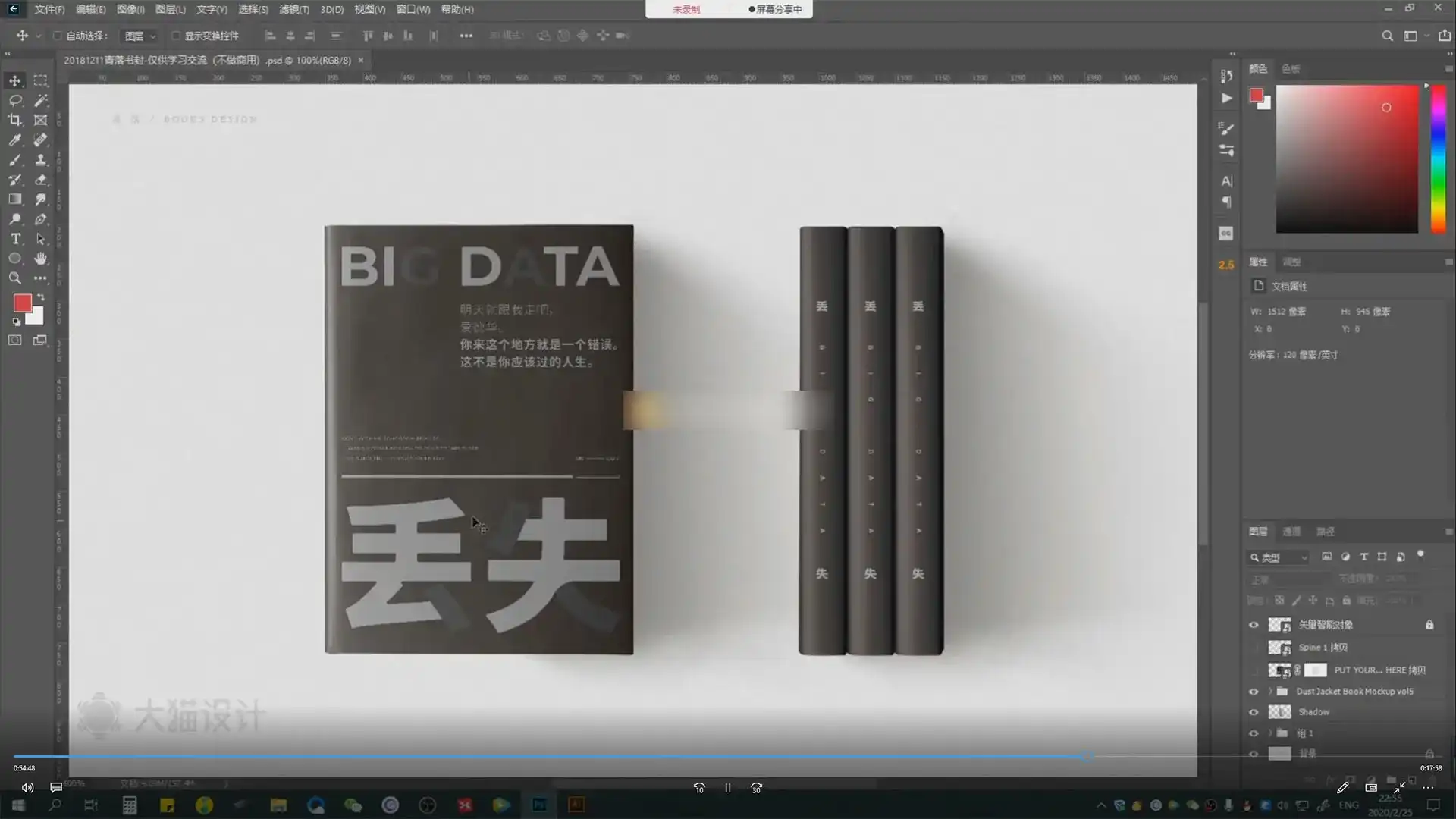This screenshot has width=1456, height=819.
Task: Select the Hand tool
Action: [40, 259]
